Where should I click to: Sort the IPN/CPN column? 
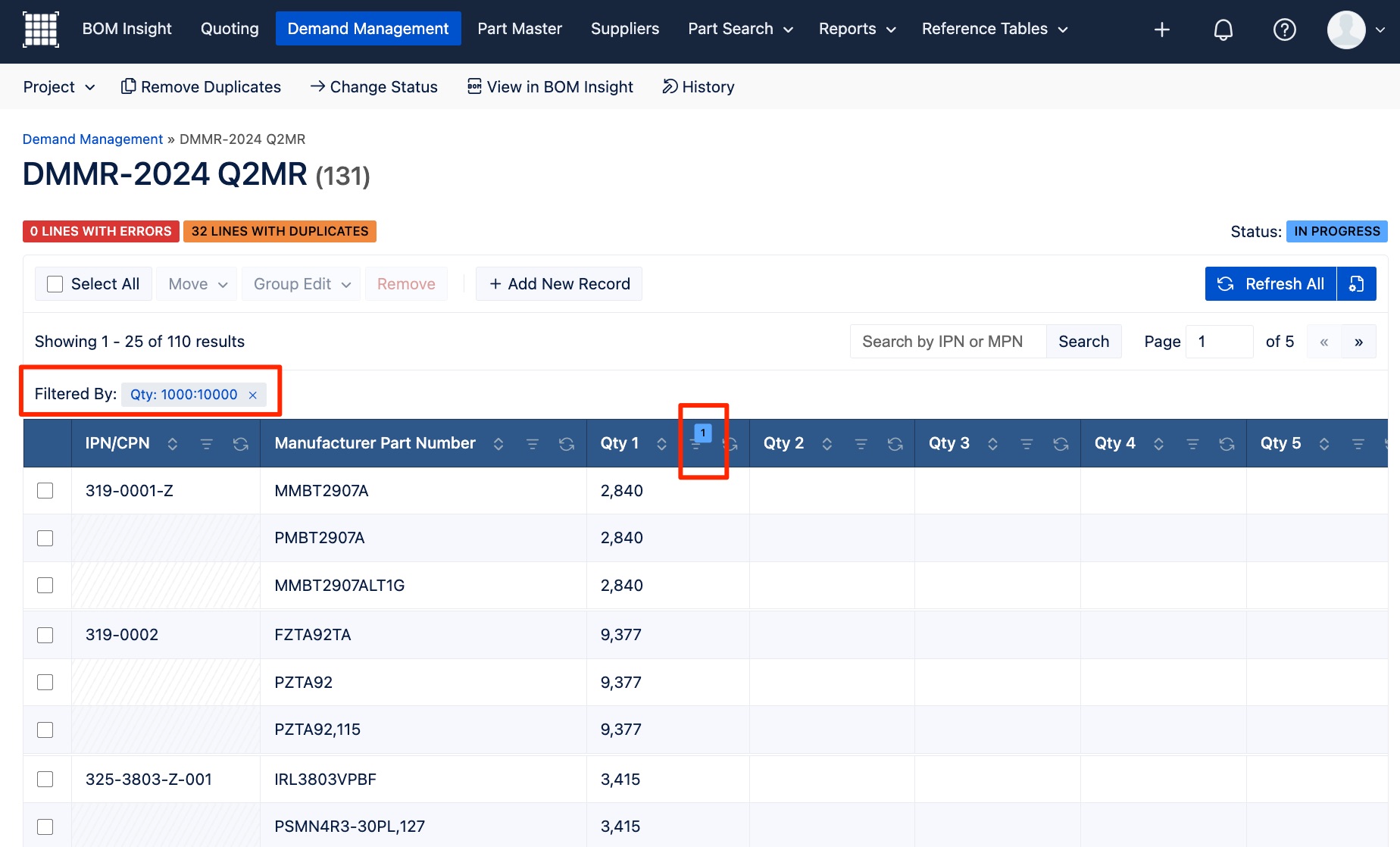coord(173,444)
